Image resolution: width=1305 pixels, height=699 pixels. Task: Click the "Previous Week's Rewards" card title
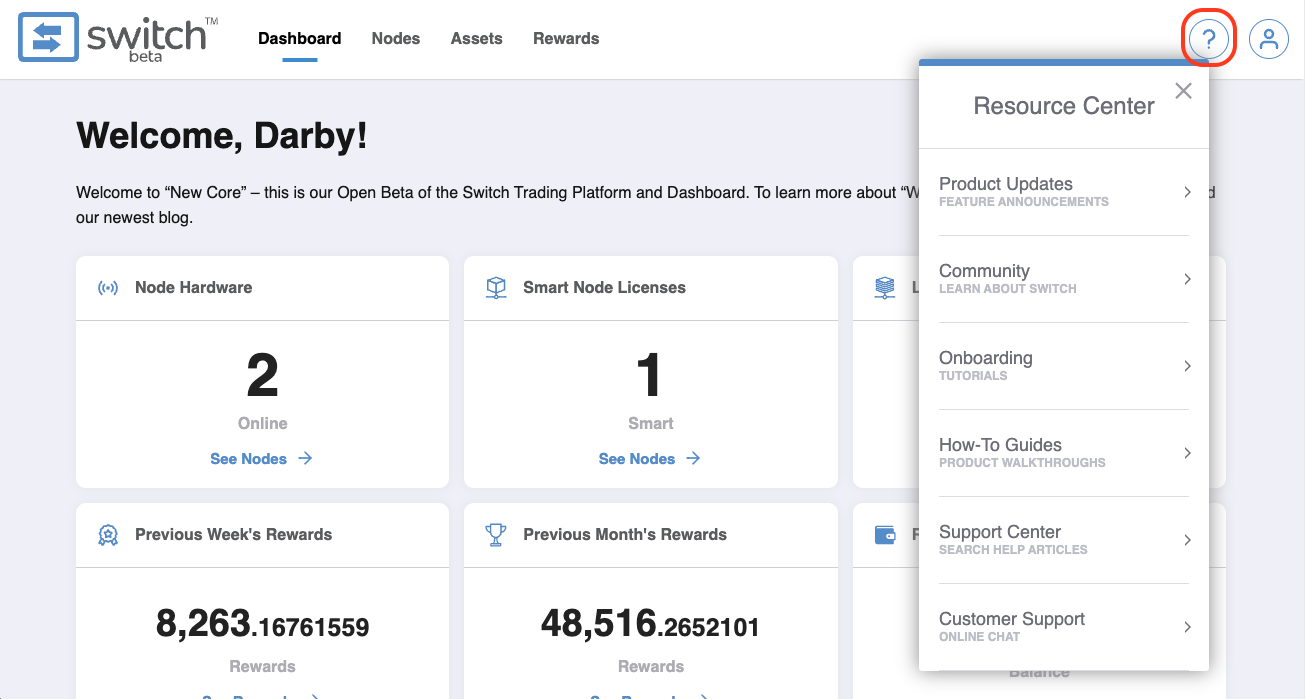coord(234,535)
